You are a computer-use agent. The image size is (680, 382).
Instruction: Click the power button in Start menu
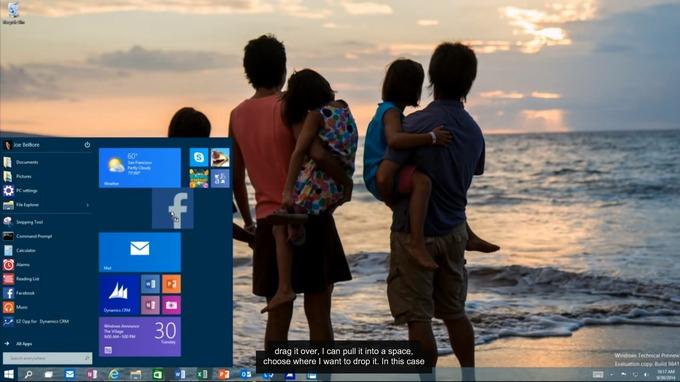click(x=87, y=145)
